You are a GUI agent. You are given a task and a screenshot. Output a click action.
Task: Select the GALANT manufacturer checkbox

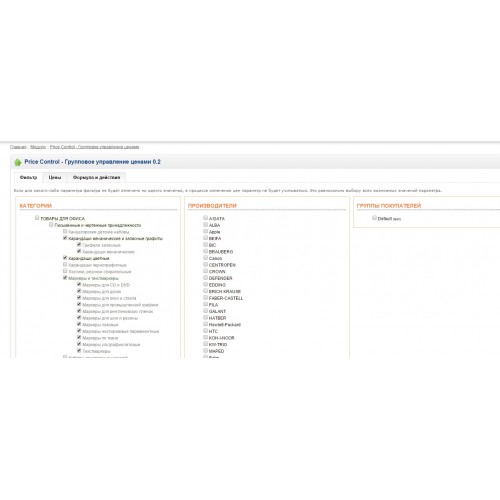click(x=206, y=311)
